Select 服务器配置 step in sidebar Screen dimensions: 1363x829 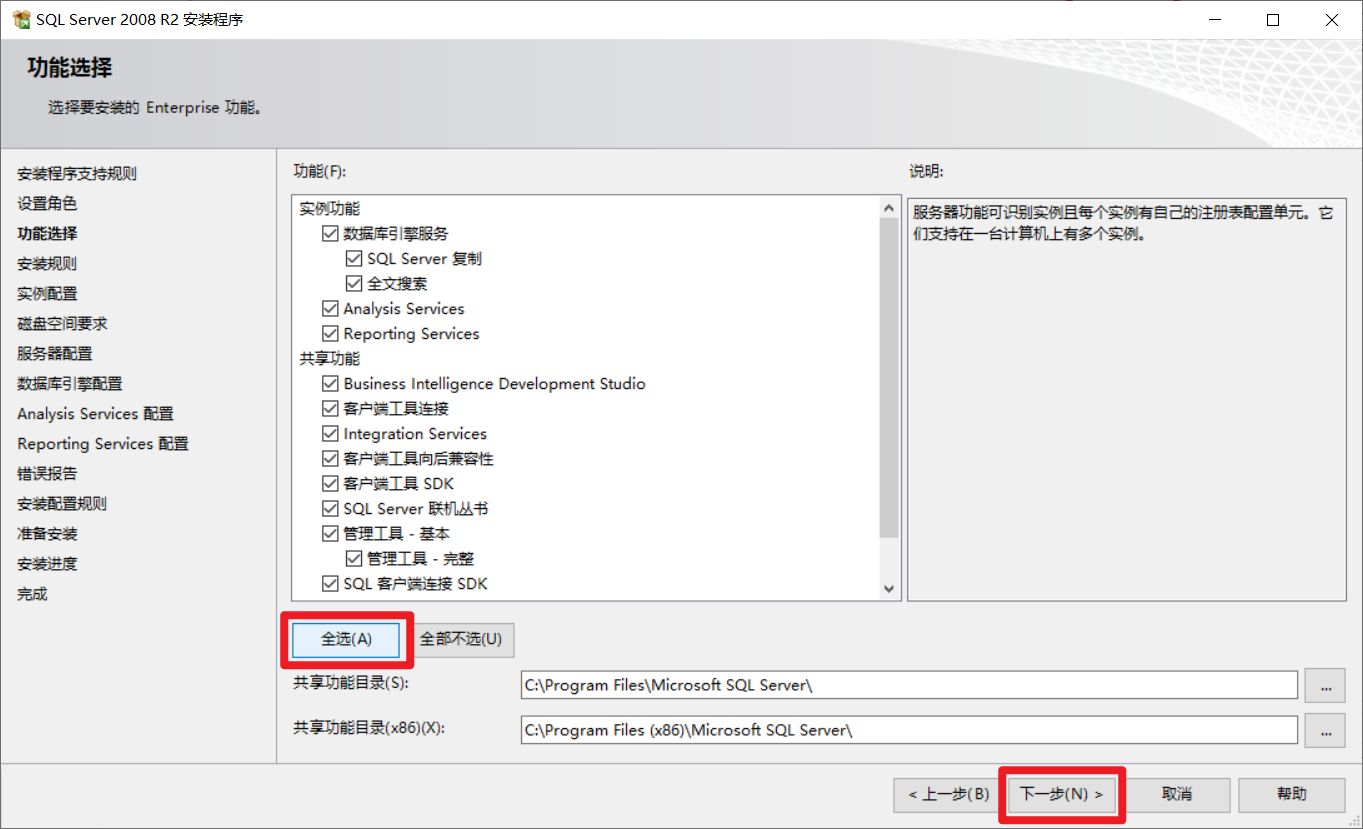point(55,354)
